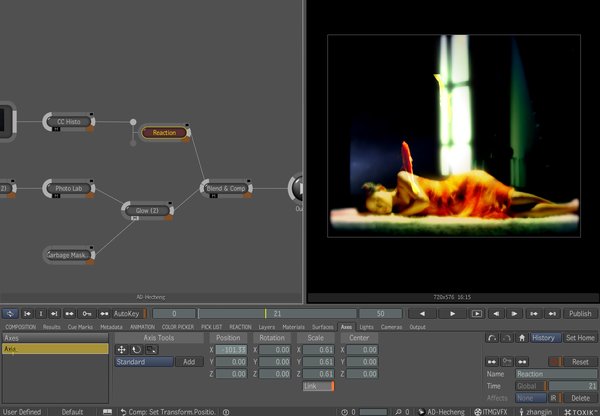Click the undo arrow icon above Reset
The width and height of the screenshot is (600, 416).
491,338
